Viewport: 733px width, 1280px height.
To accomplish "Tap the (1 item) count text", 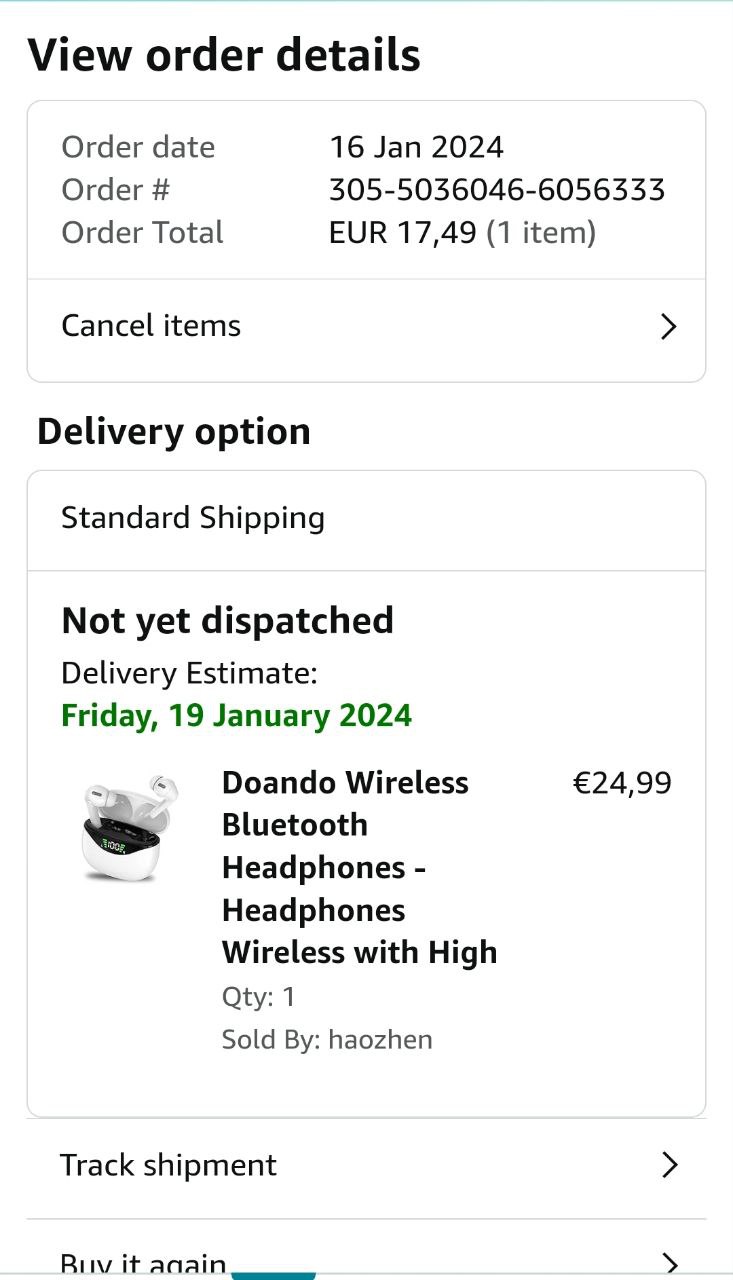I will pyautogui.click(x=541, y=233).
